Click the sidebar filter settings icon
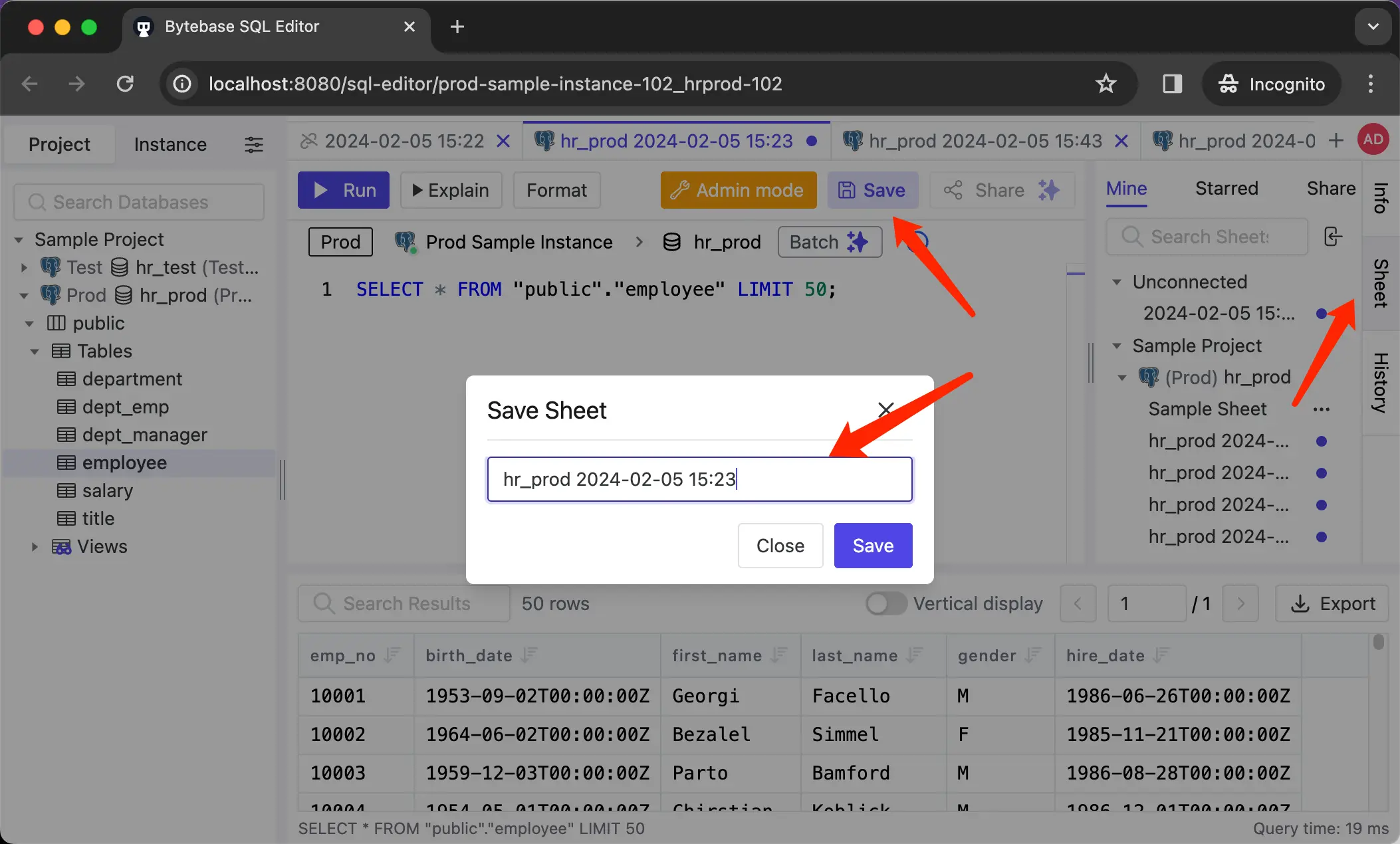Image resolution: width=1400 pixels, height=844 pixels. pyautogui.click(x=253, y=144)
